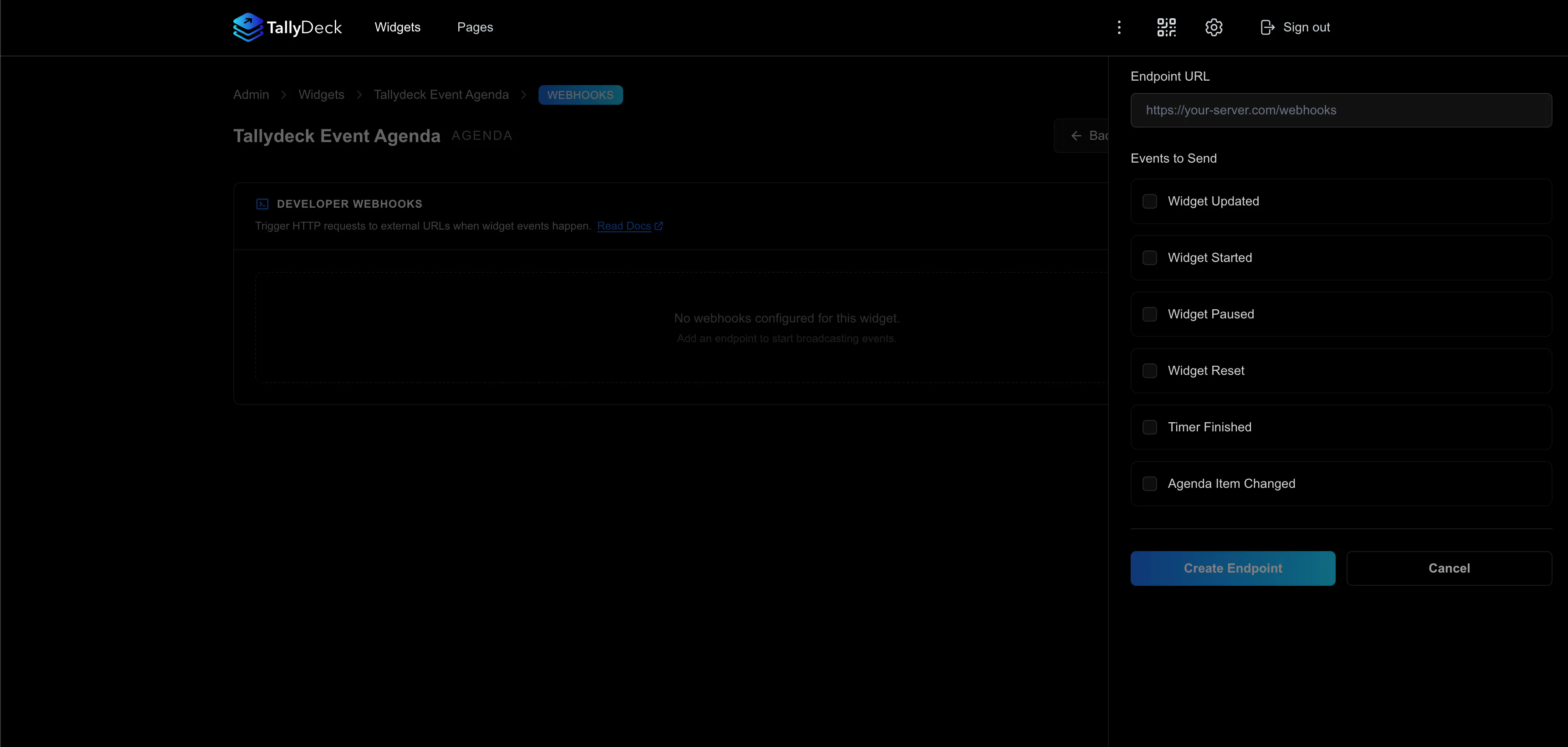Viewport: 1568px width, 747px height.
Task: Toggle the Timer Finished checkbox
Action: click(1149, 427)
